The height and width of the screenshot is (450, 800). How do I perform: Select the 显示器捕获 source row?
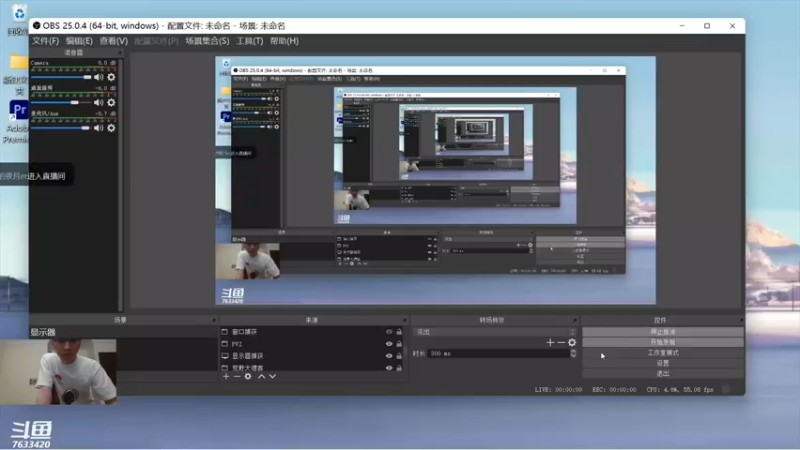[312, 356]
